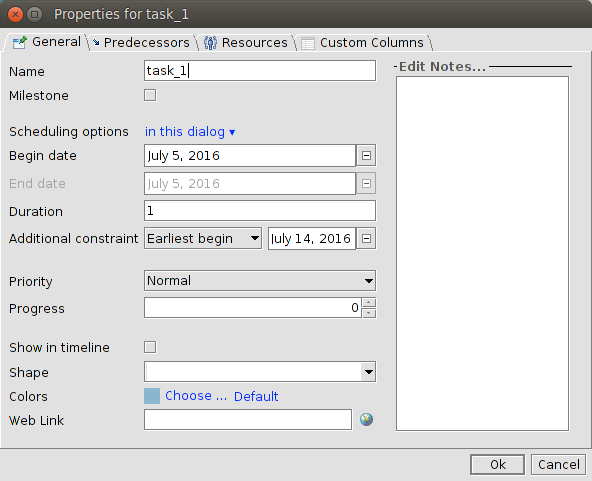This screenshot has height=481, width=592.
Task: Click the Resources tab people icon
Action: point(210,43)
